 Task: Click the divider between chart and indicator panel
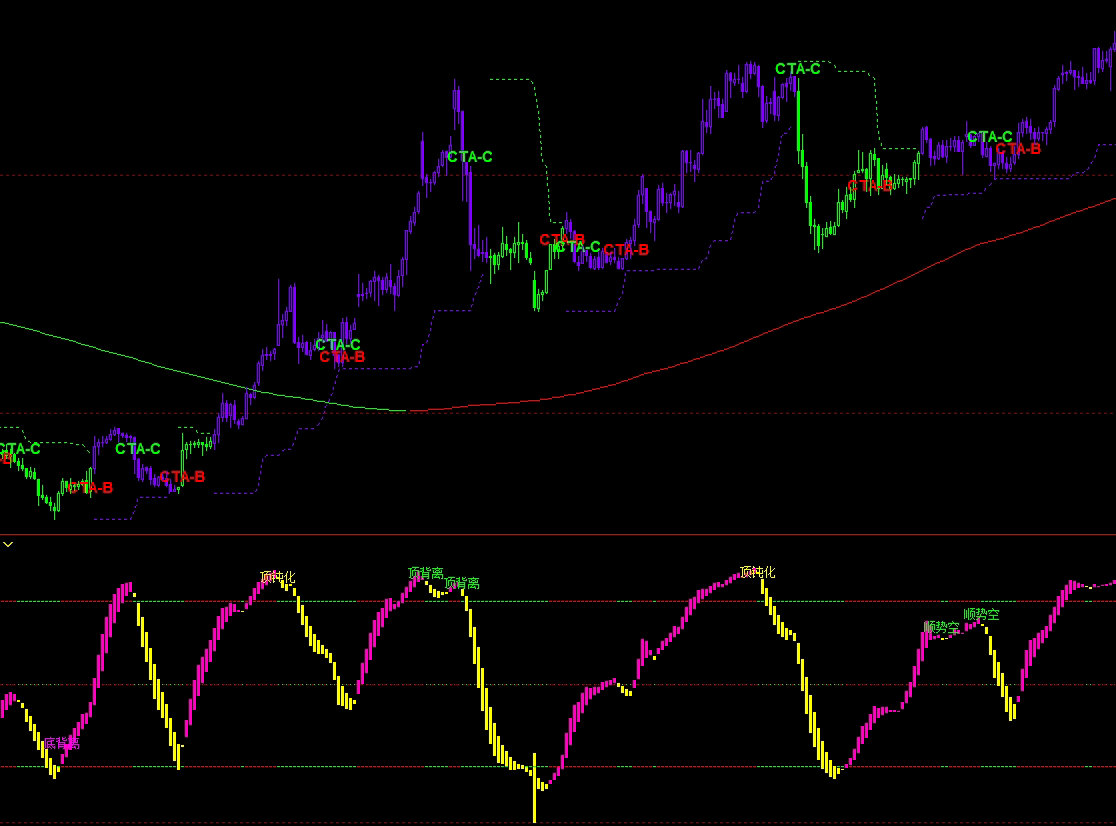click(558, 535)
